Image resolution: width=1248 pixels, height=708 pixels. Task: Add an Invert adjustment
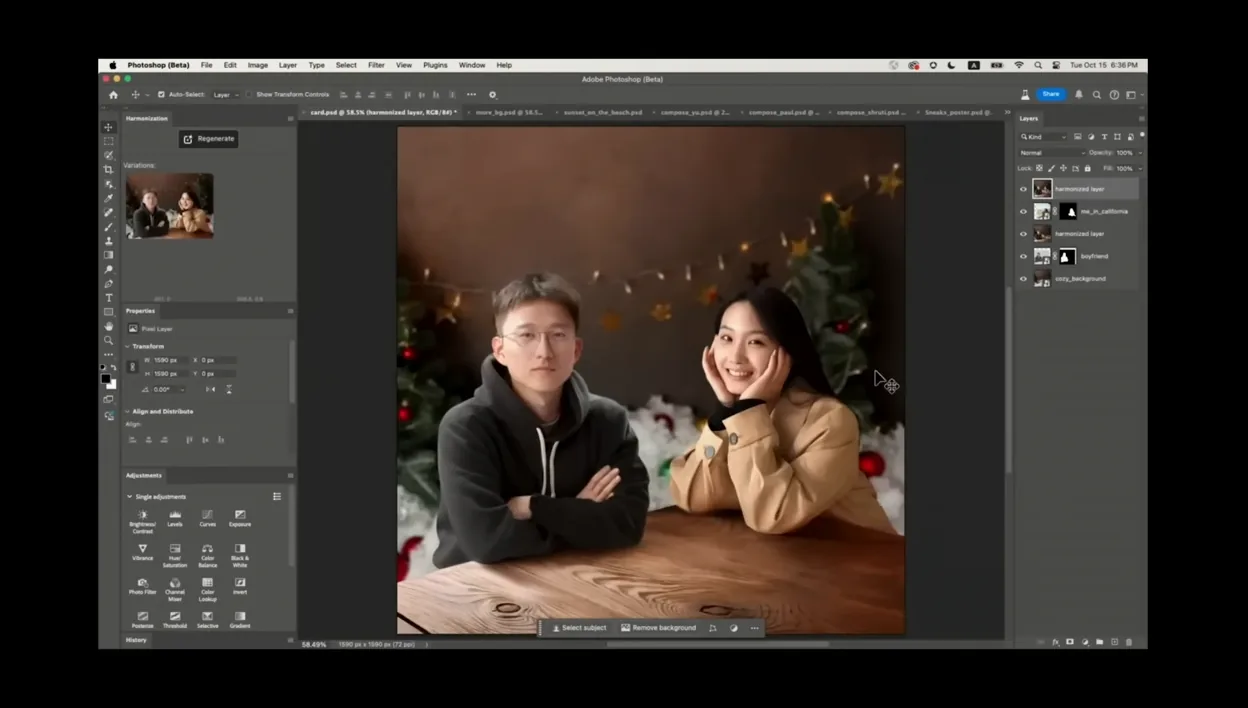240,586
